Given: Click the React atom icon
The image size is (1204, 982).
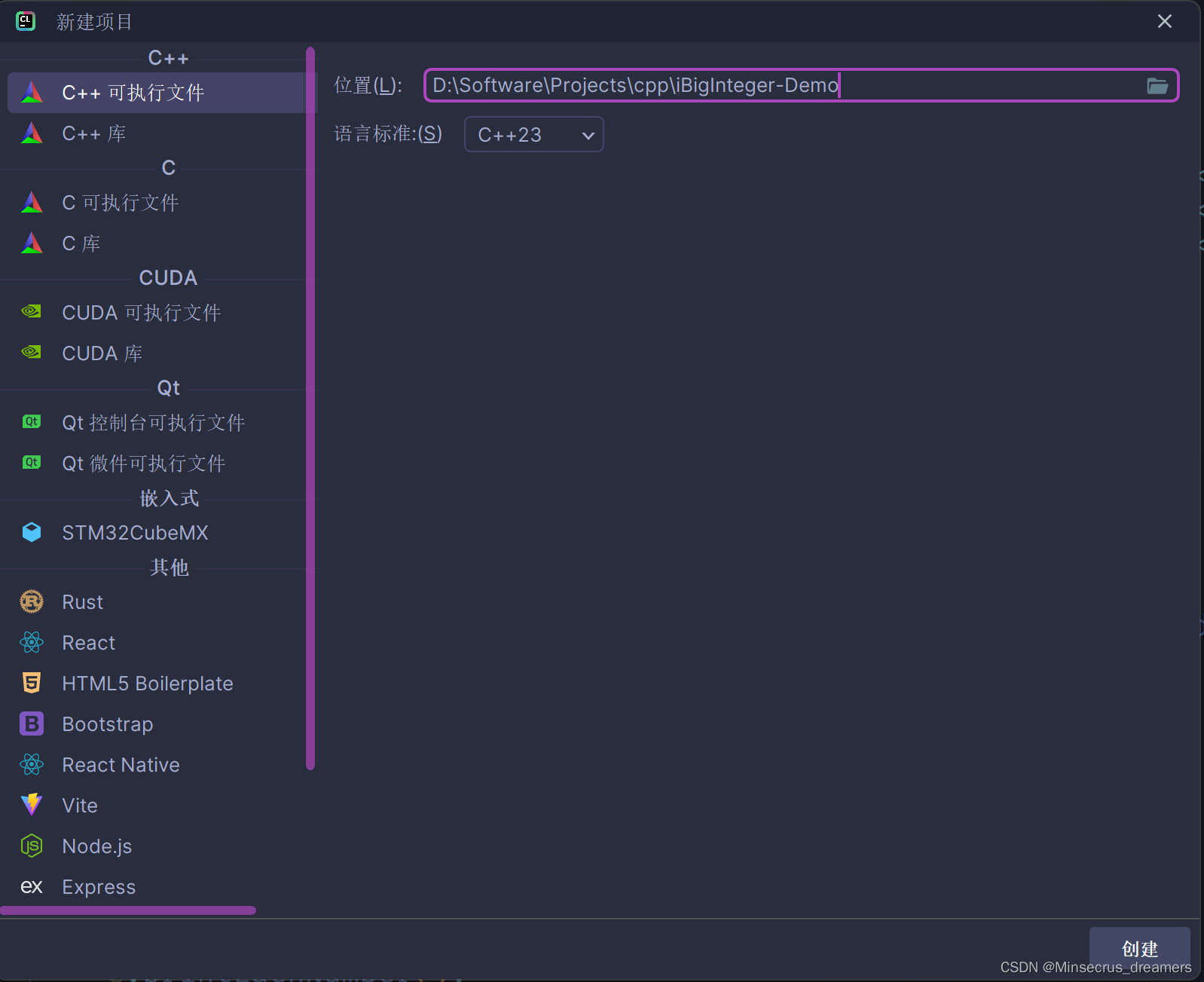Looking at the screenshot, I should click(32, 642).
